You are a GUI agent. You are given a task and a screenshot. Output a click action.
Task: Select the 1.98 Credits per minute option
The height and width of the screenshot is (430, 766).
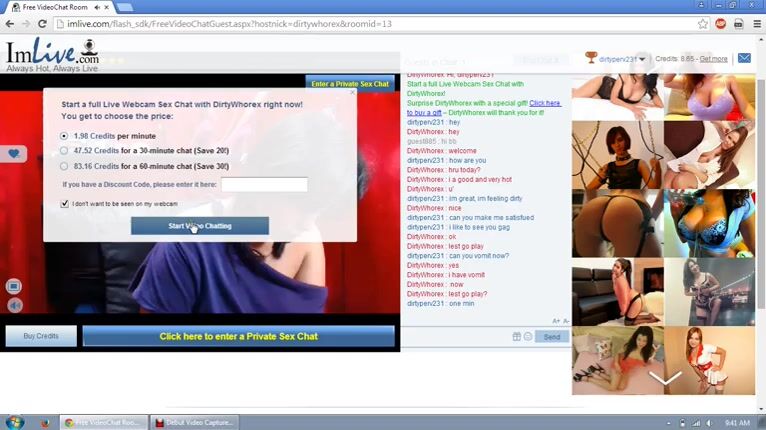click(65, 135)
